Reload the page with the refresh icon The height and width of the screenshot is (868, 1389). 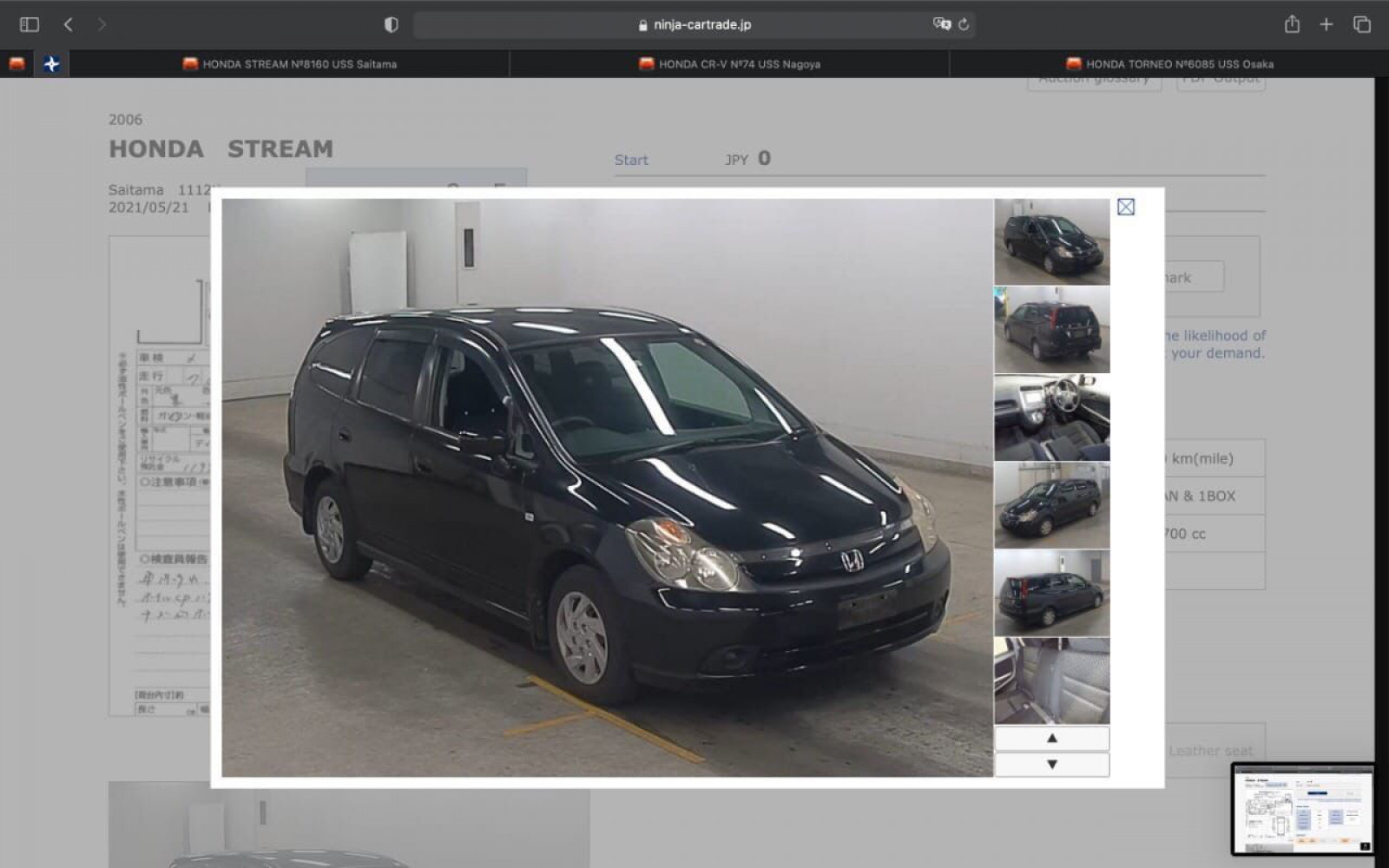964,24
